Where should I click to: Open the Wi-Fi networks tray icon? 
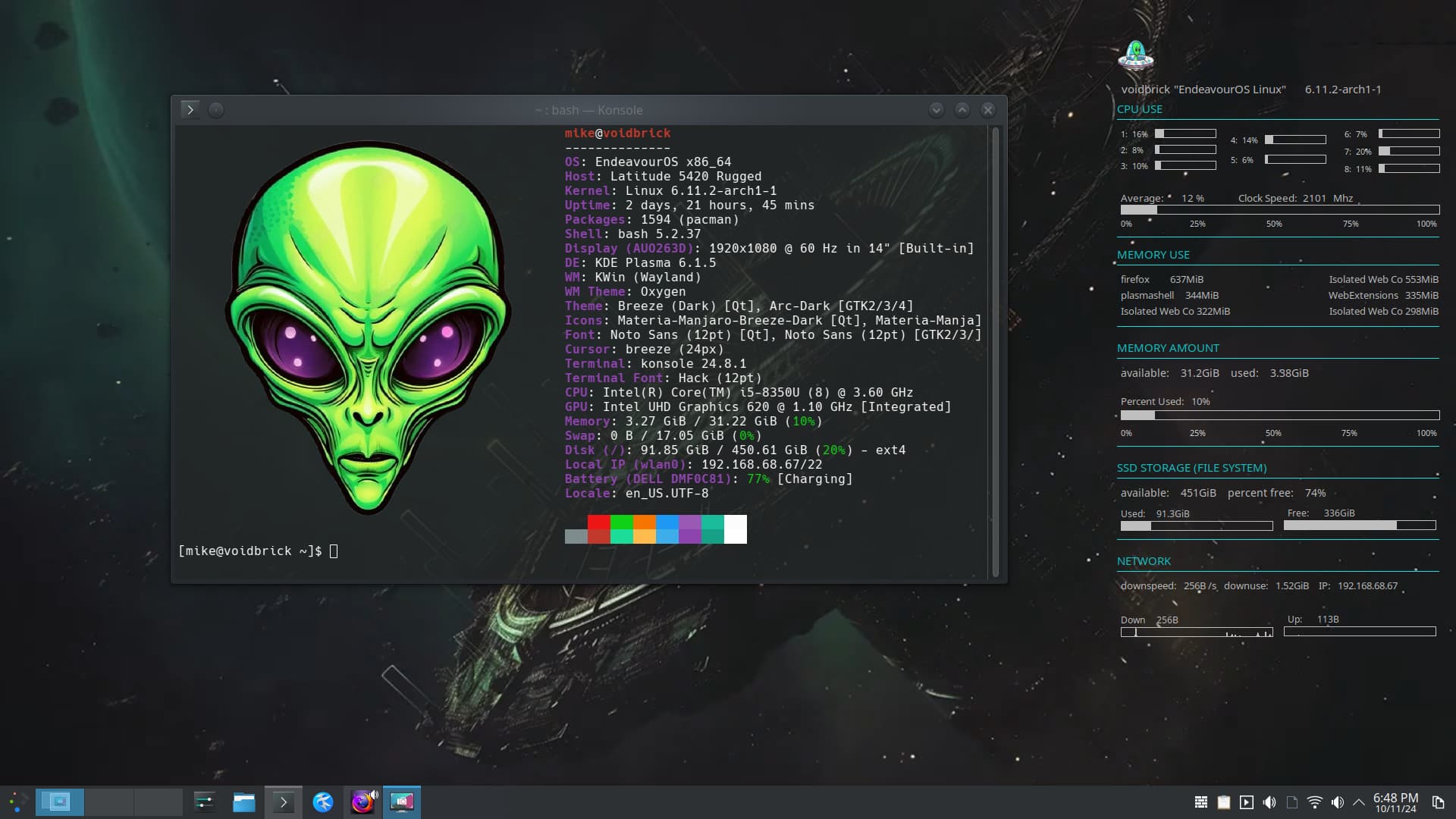[x=1315, y=802]
